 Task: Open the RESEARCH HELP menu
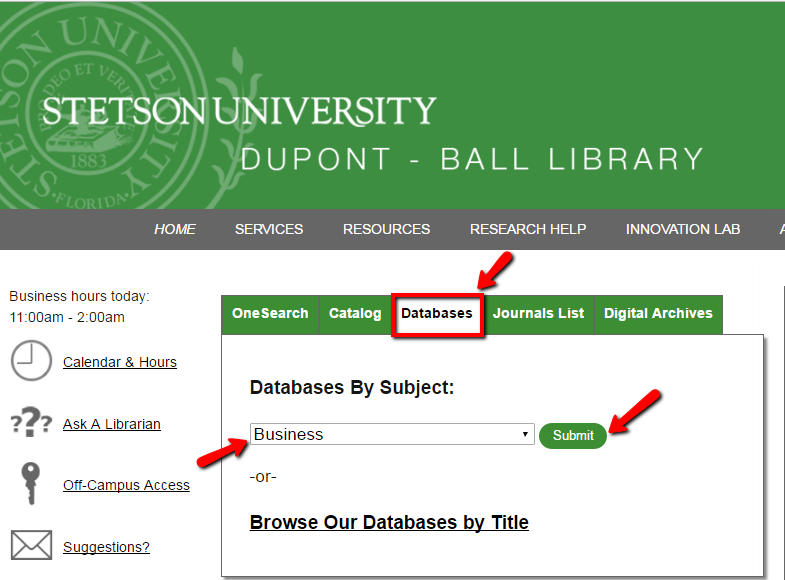(x=528, y=229)
